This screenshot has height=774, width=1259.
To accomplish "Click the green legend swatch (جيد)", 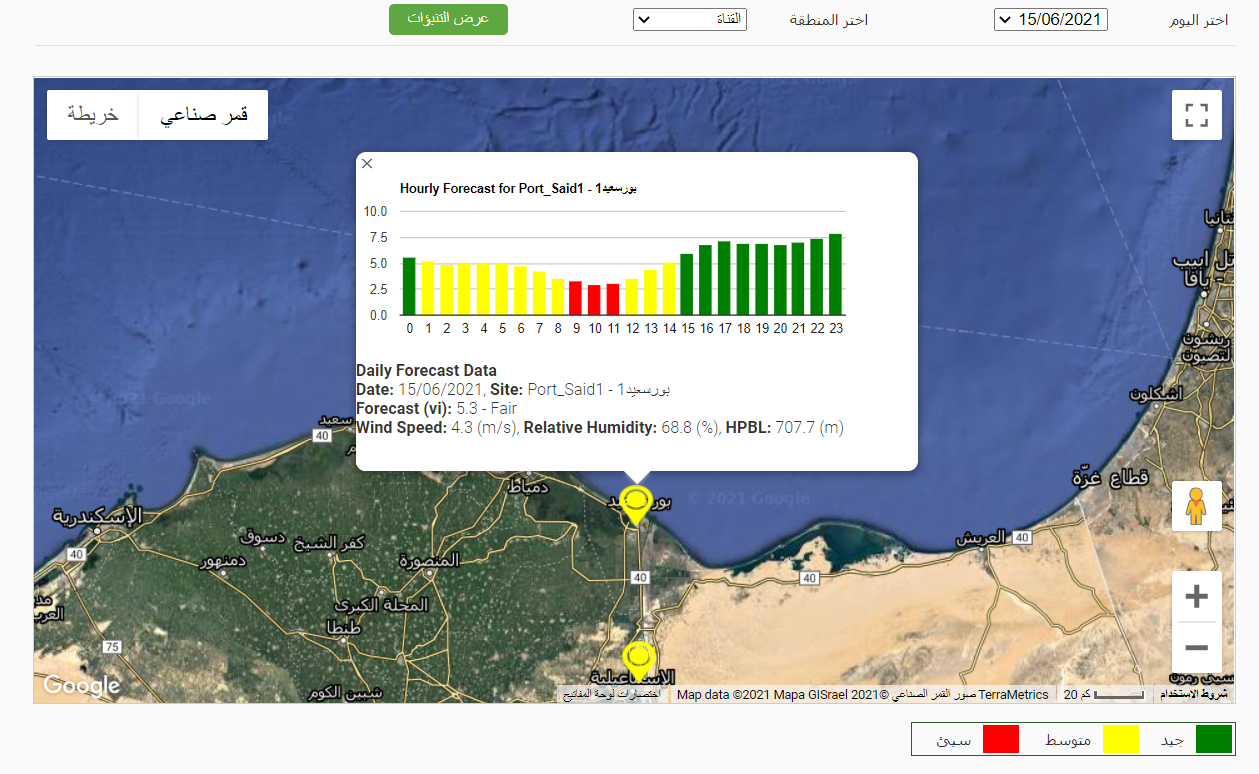I will pos(1214,739).
